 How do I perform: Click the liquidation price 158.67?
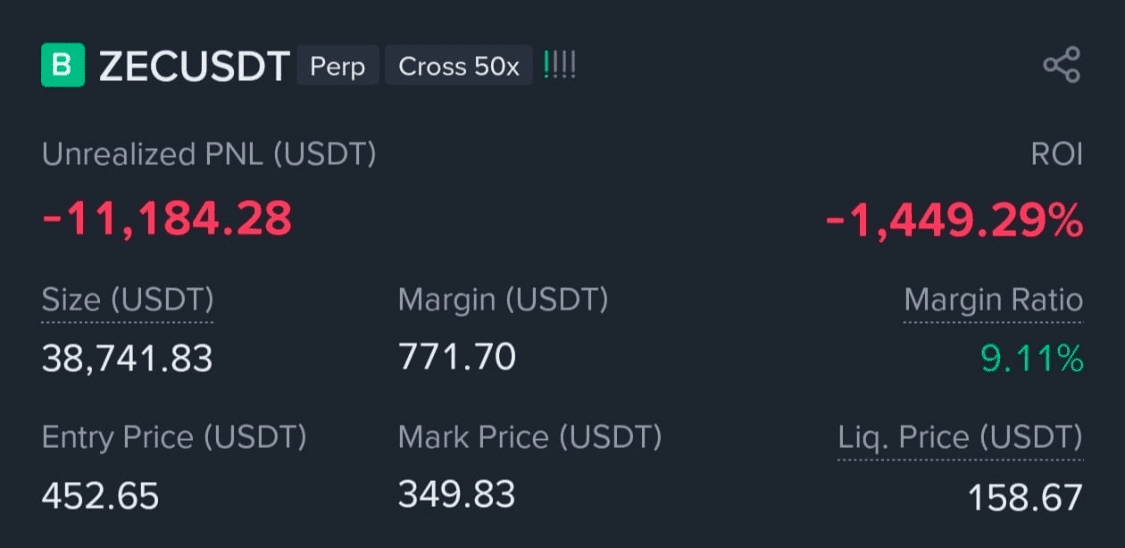pyautogui.click(x=1025, y=497)
